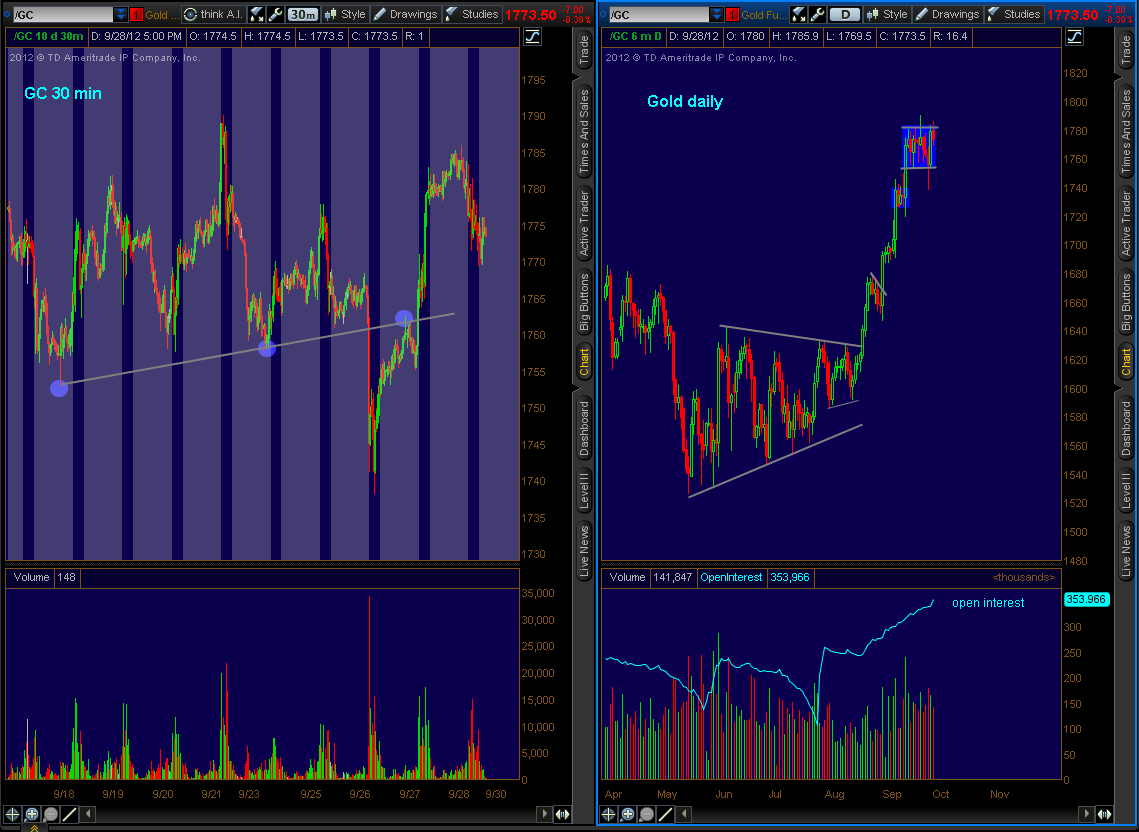The image size is (1139, 832).
Task: Switch to the Live News tab beside the left chart
Action: pos(584,551)
